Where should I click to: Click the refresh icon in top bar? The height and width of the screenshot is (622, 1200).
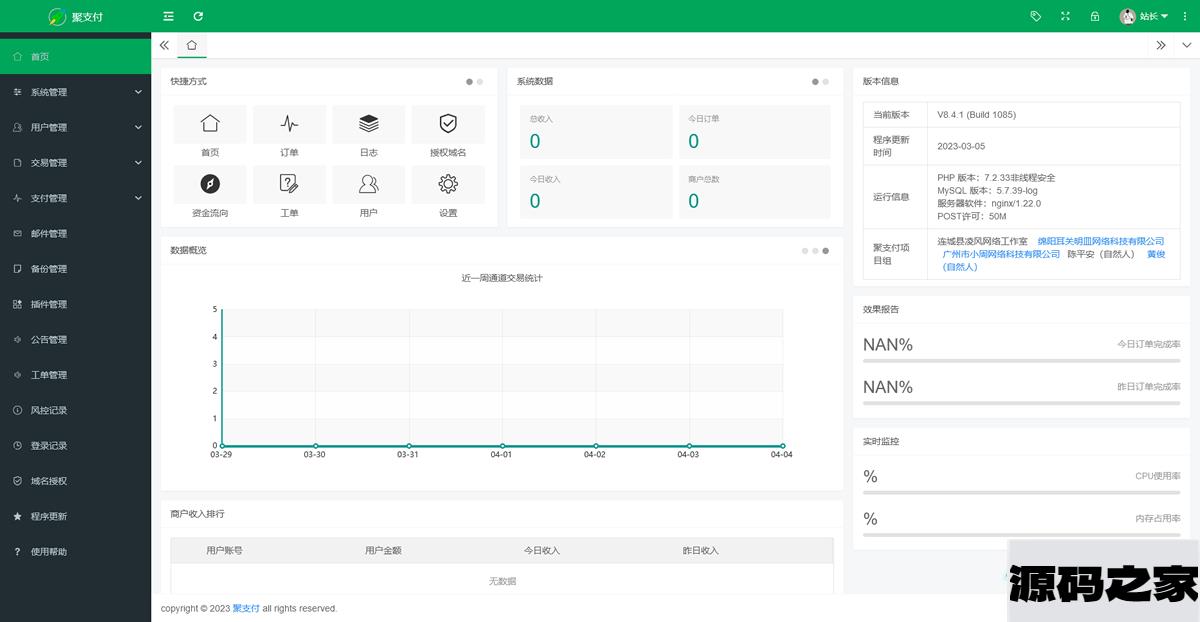click(198, 16)
